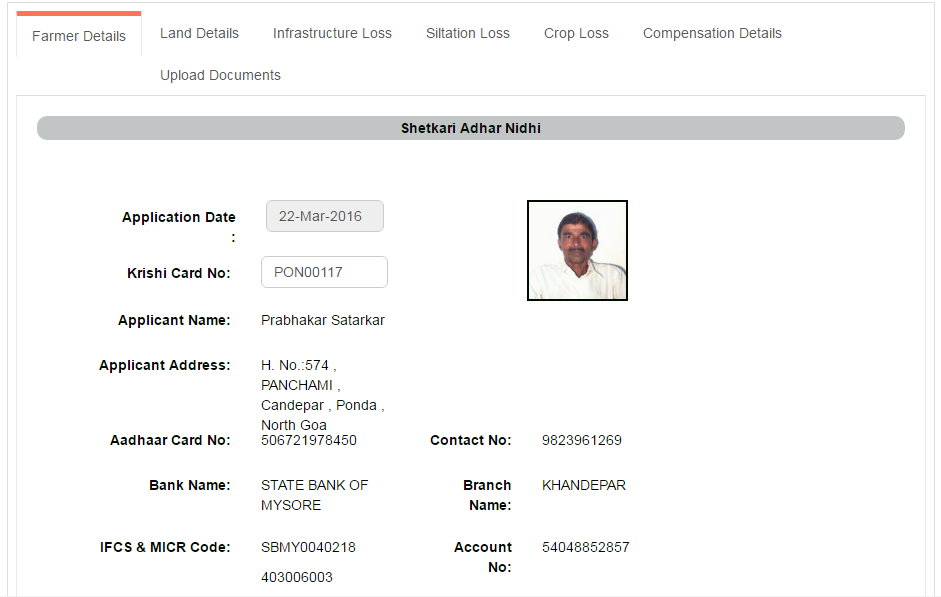Click the IFCS & MICR Code label
This screenshot has height=597, width=941.
(165, 547)
